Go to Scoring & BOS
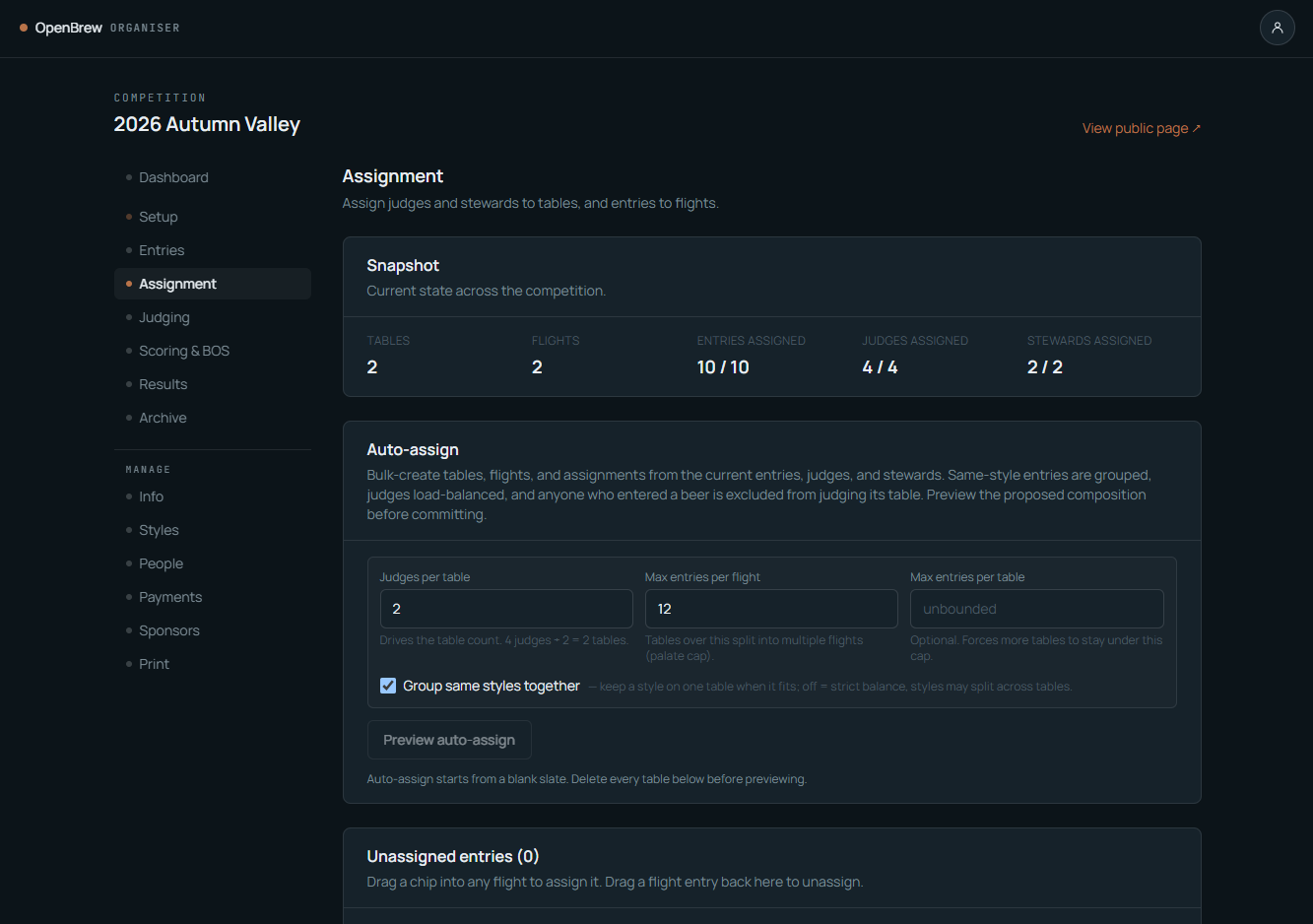The image size is (1313, 924). click(213, 351)
